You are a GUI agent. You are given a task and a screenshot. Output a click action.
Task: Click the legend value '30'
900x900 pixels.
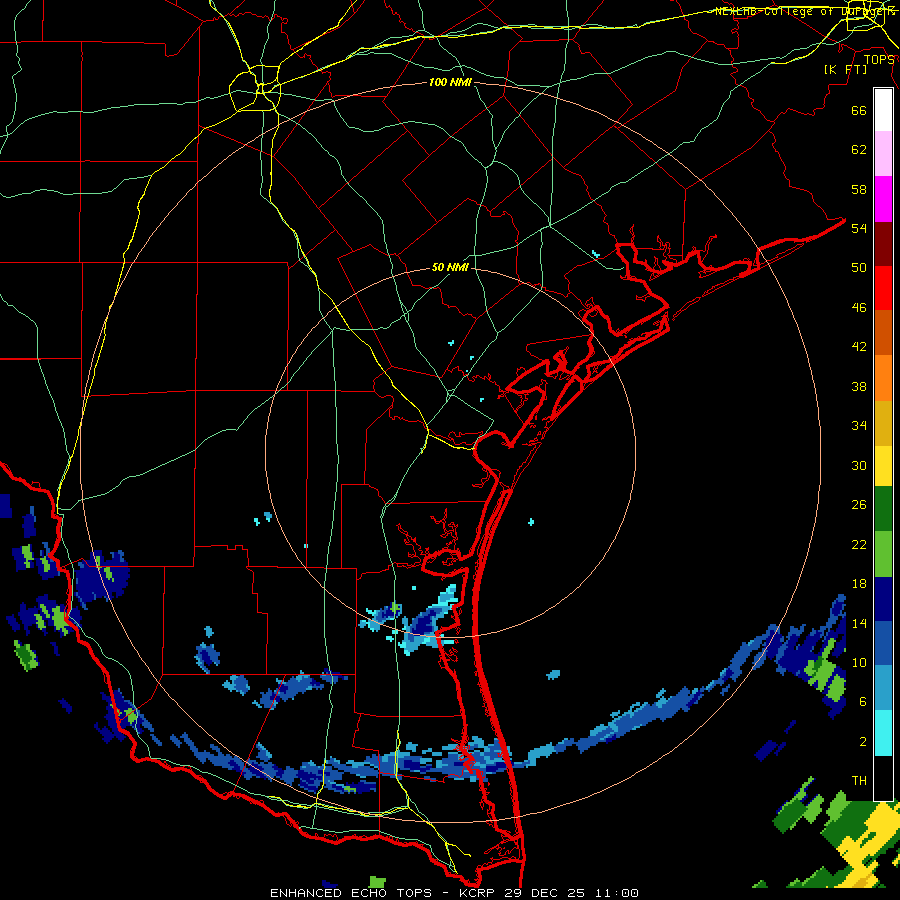tap(859, 465)
